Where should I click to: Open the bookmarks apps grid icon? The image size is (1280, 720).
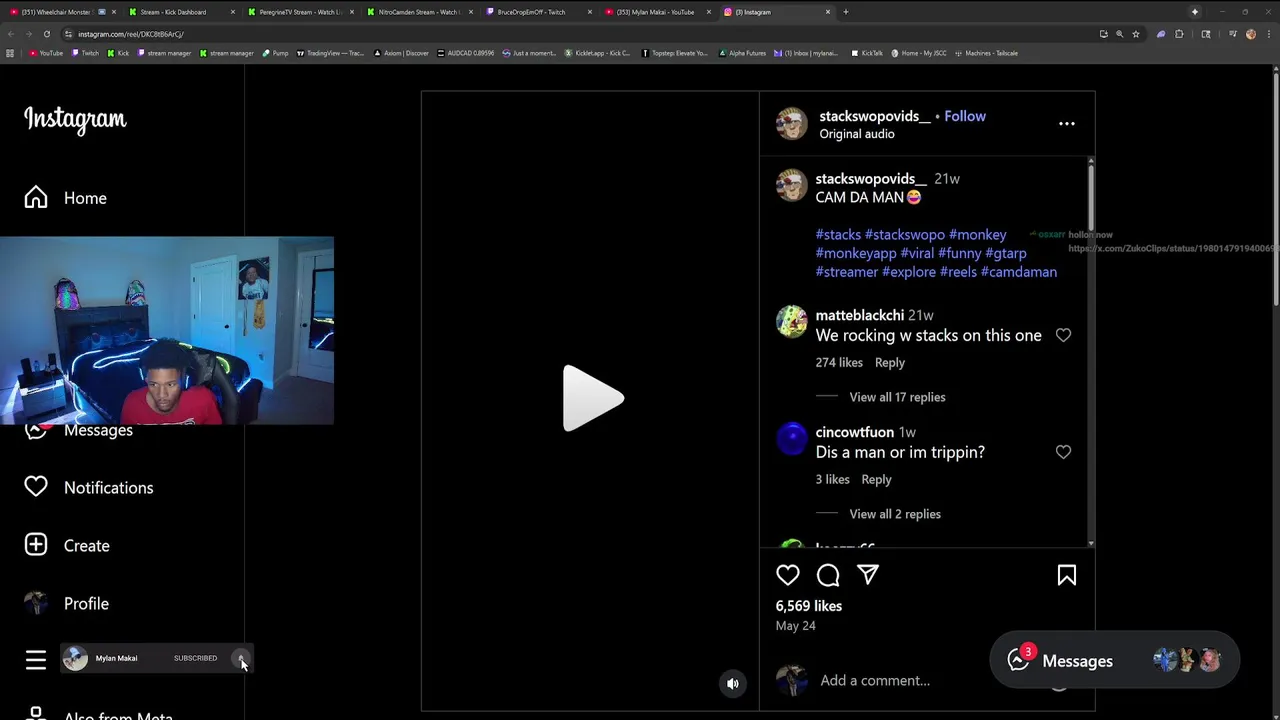tap(10, 53)
